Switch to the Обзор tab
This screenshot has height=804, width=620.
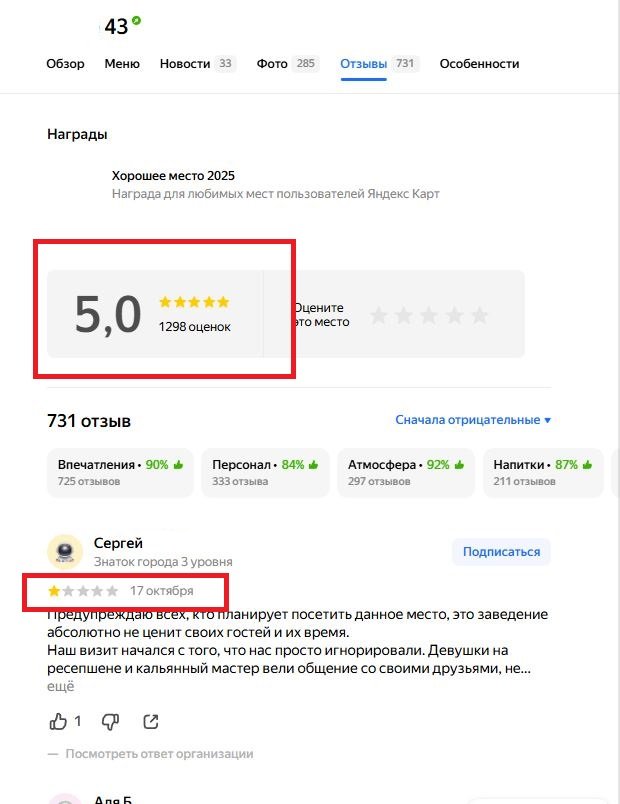click(65, 64)
